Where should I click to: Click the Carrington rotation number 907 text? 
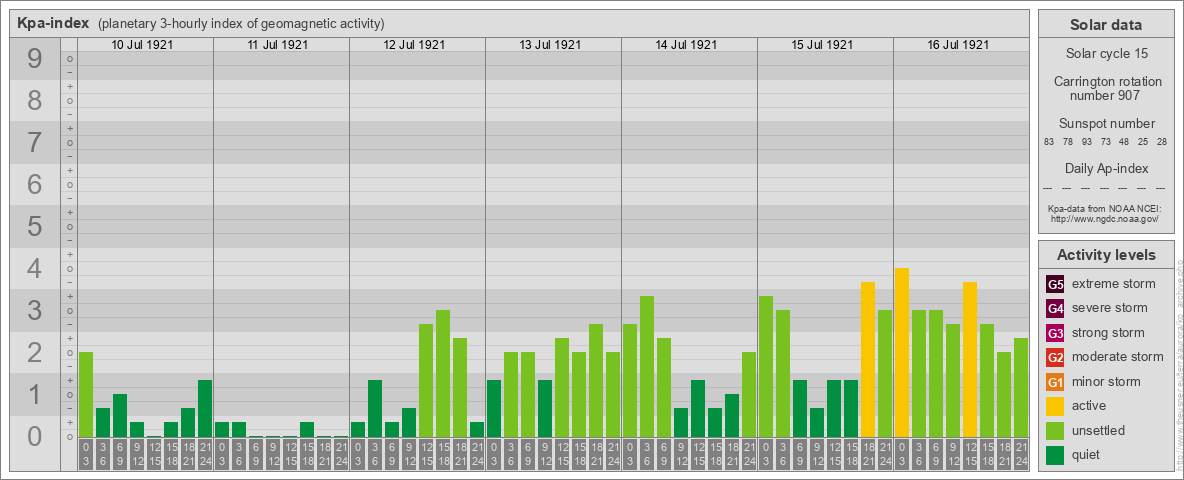[x=1106, y=88]
